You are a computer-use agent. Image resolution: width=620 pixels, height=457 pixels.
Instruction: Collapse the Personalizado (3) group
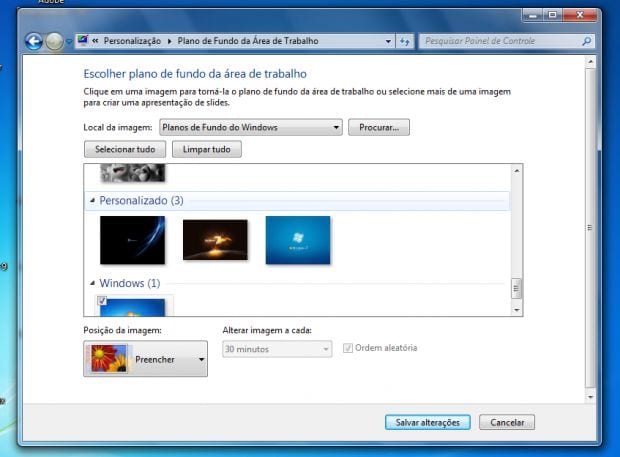pos(92,200)
